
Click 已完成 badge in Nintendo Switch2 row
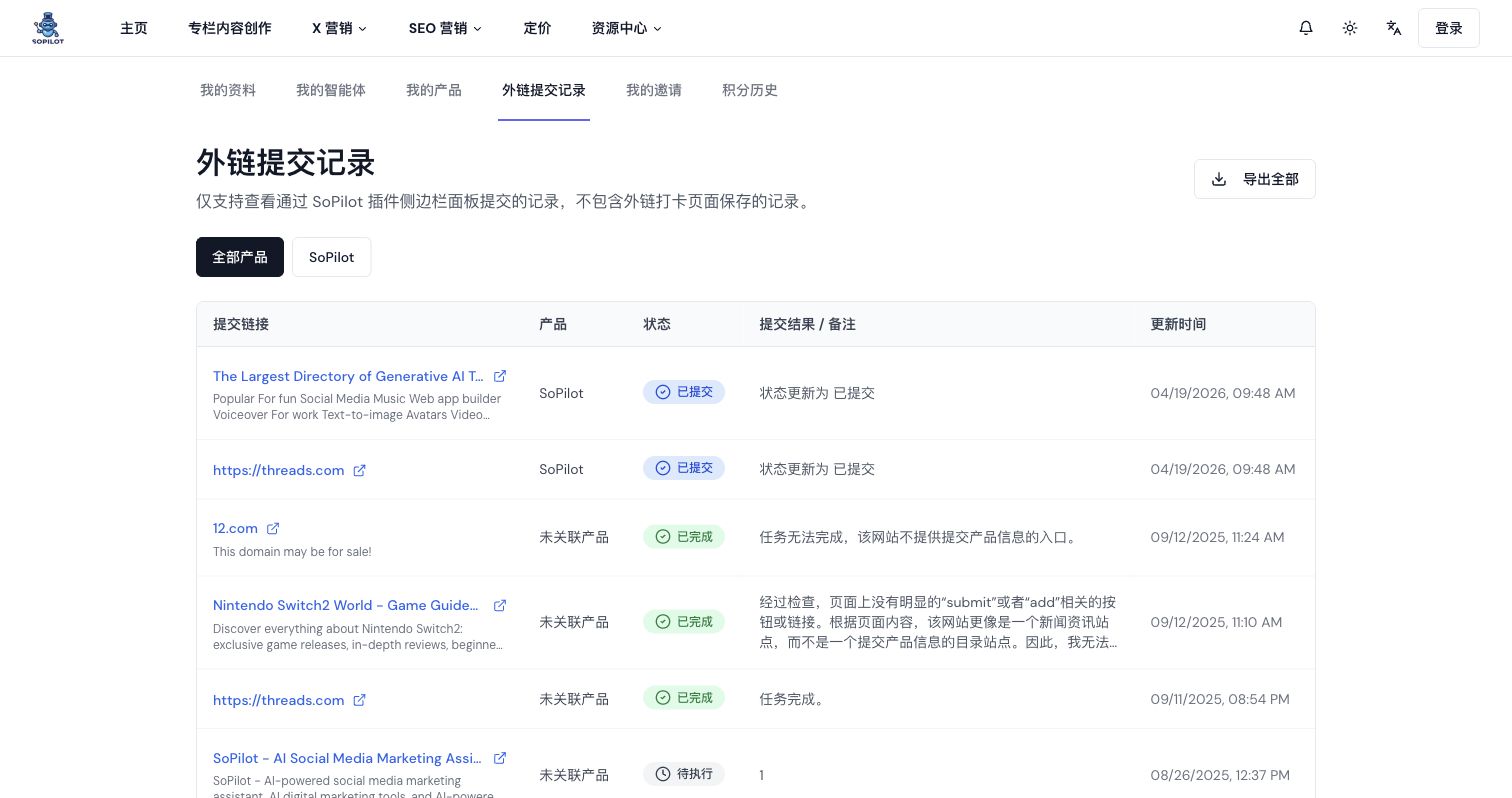click(684, 622)
